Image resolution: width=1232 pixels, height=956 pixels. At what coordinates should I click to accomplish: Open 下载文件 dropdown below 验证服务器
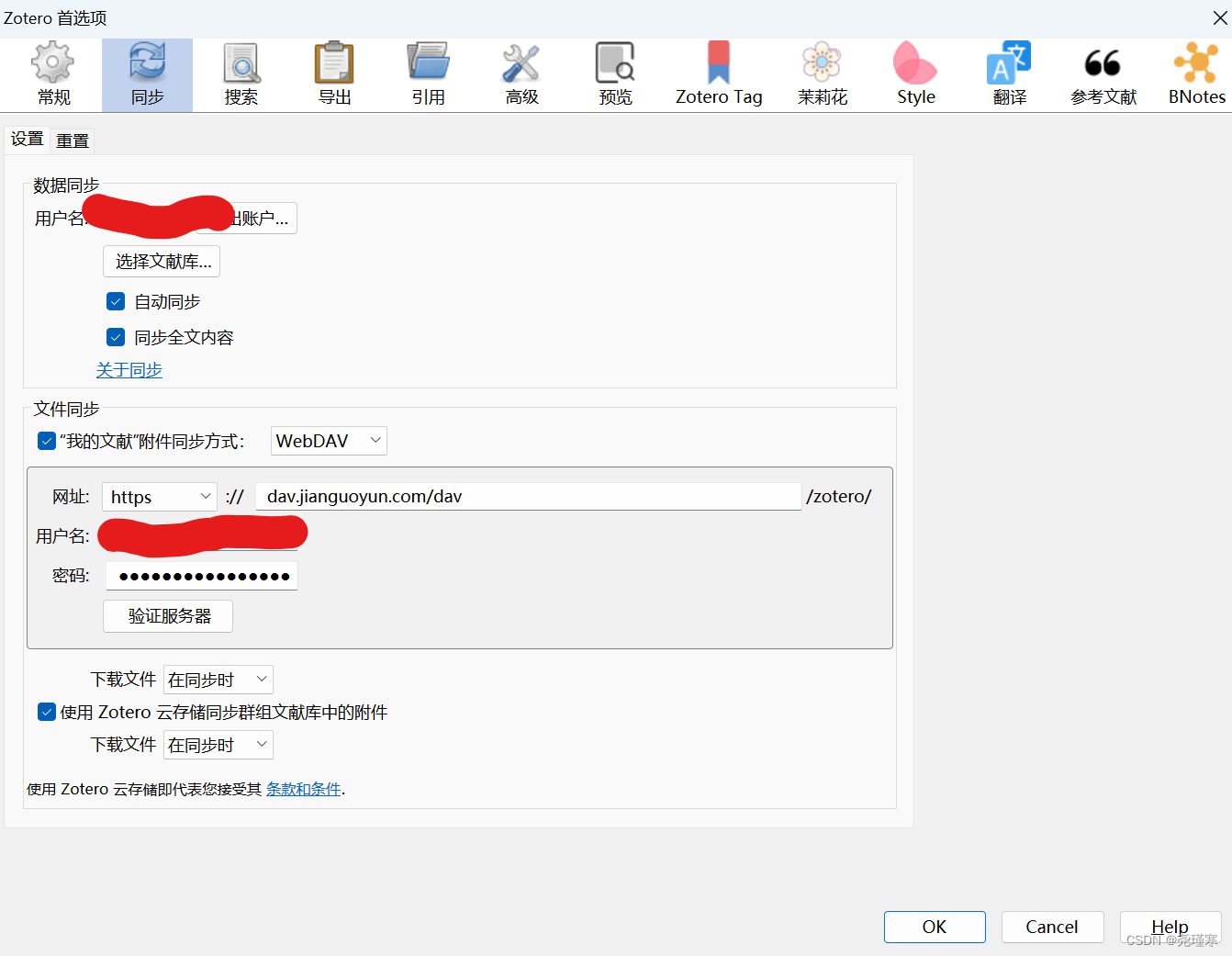pos(218,680)
